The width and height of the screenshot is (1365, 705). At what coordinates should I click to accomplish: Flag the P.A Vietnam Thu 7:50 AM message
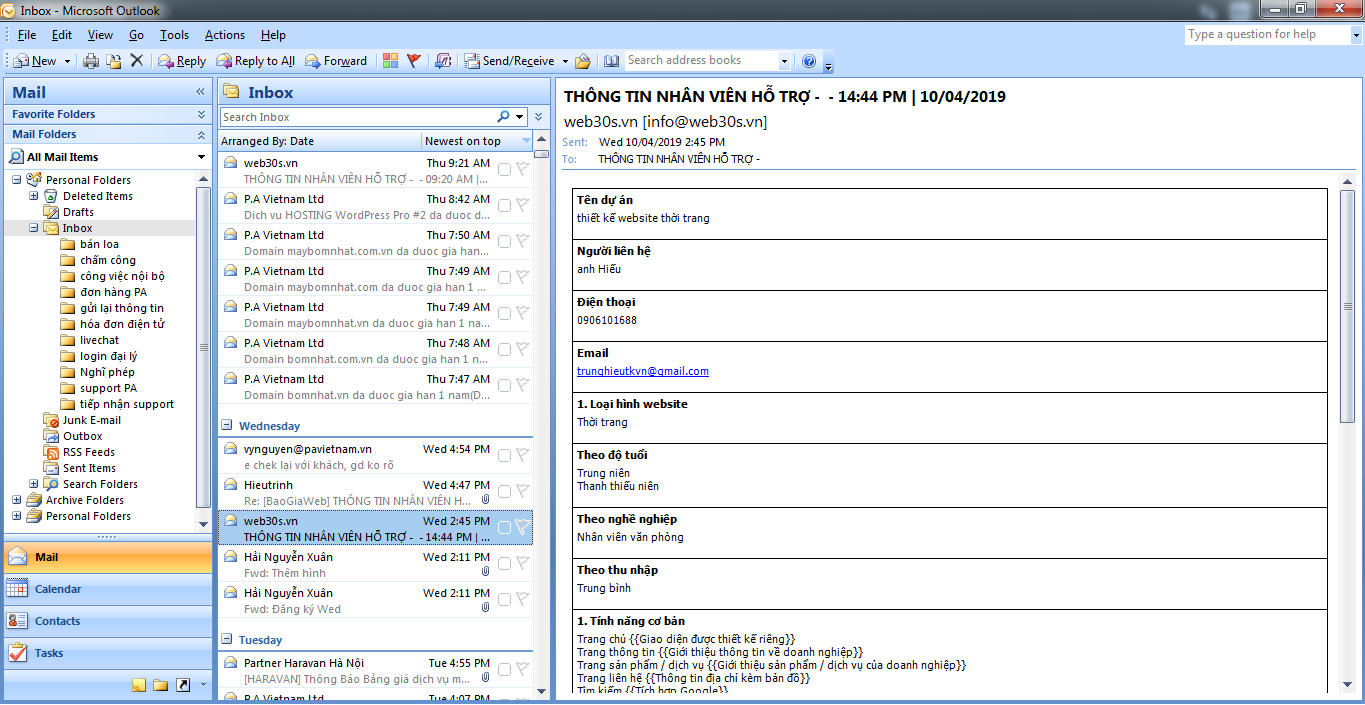click(522, 241)
